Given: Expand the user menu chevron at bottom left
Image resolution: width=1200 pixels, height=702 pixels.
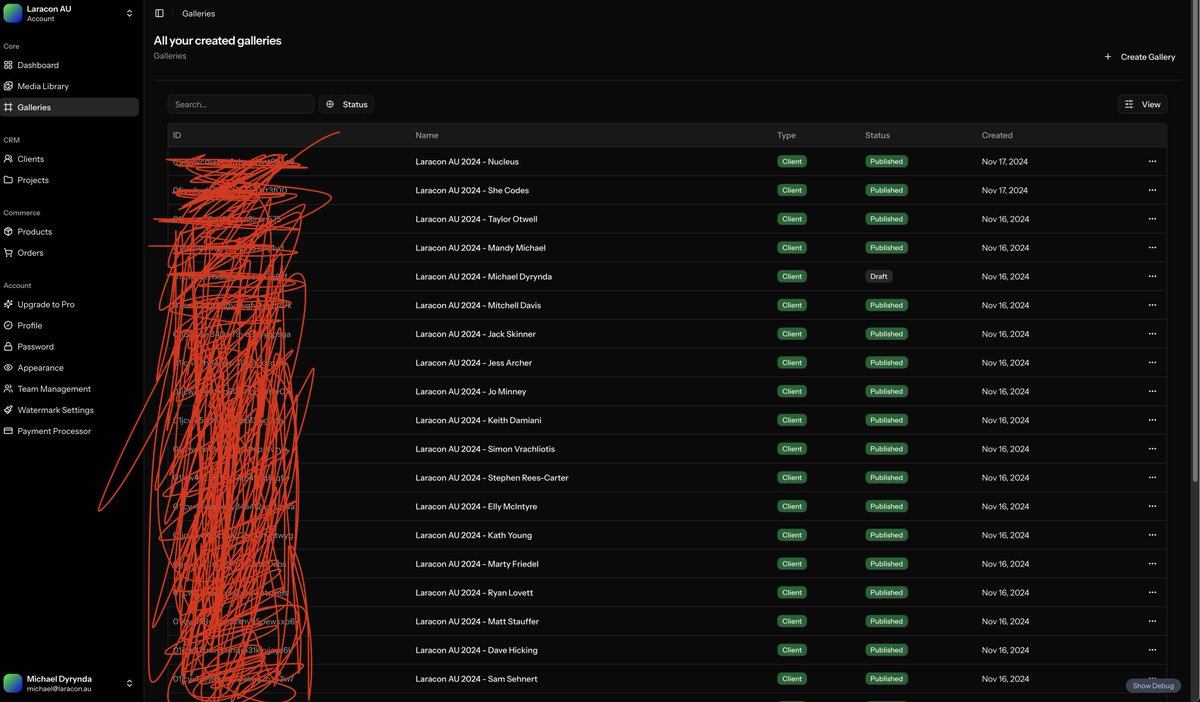Looking at the screenshot, I should pos(129,683).
